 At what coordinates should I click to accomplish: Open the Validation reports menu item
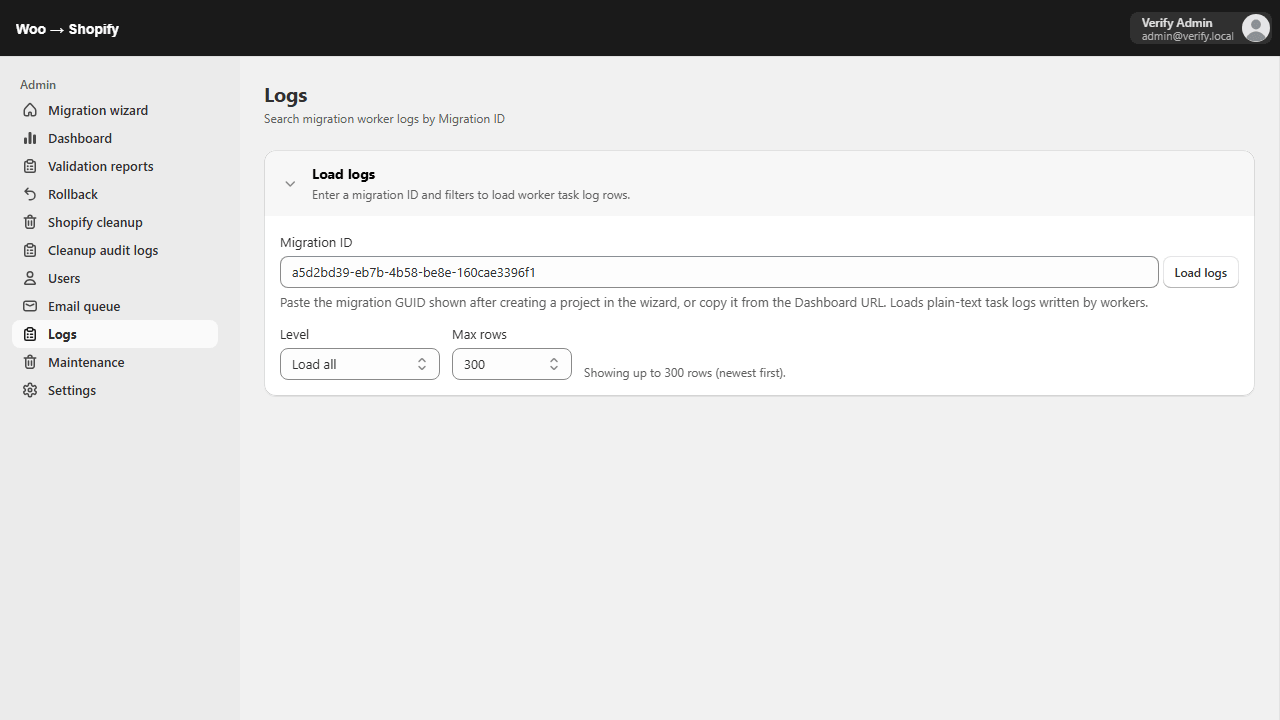point(115,166)
